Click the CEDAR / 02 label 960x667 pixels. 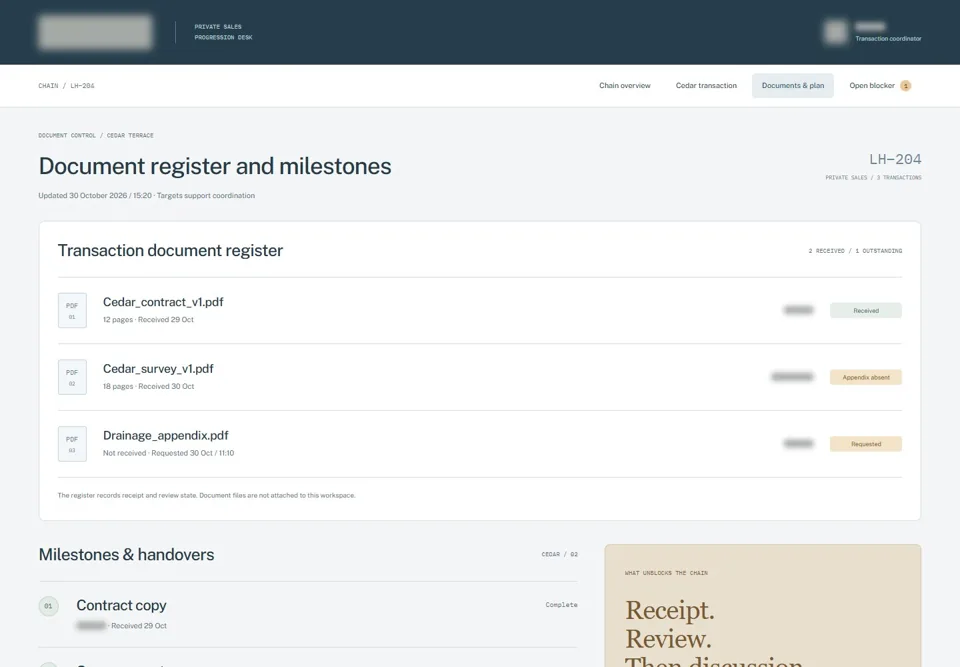pos(560,554)
